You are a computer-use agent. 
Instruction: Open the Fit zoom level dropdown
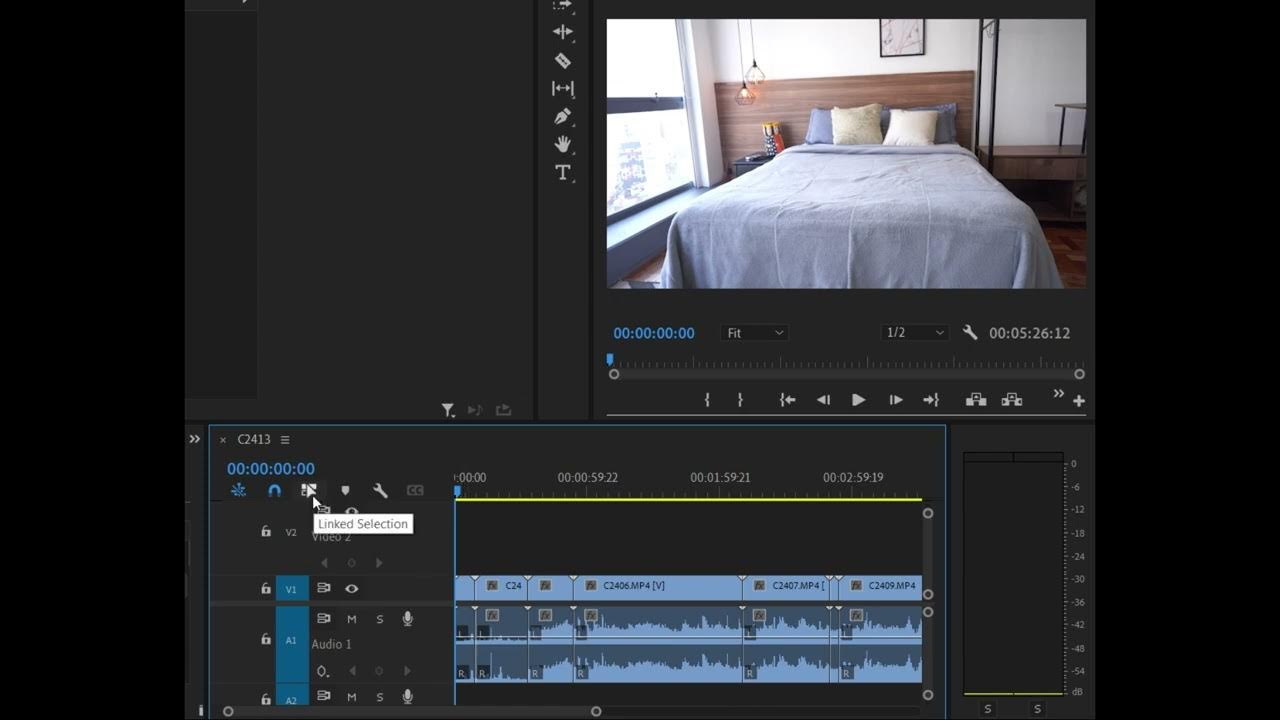(754, 333)
